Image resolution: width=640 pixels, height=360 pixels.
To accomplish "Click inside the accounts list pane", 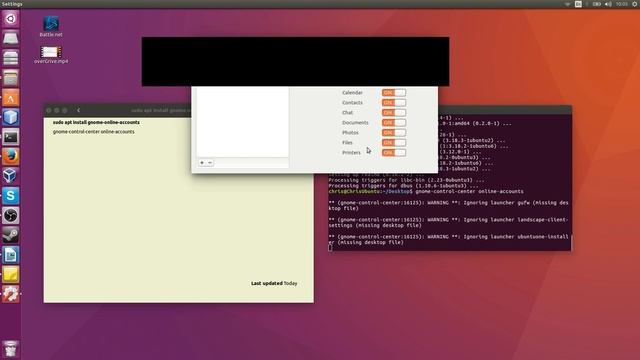I will [x=242, y=122].
